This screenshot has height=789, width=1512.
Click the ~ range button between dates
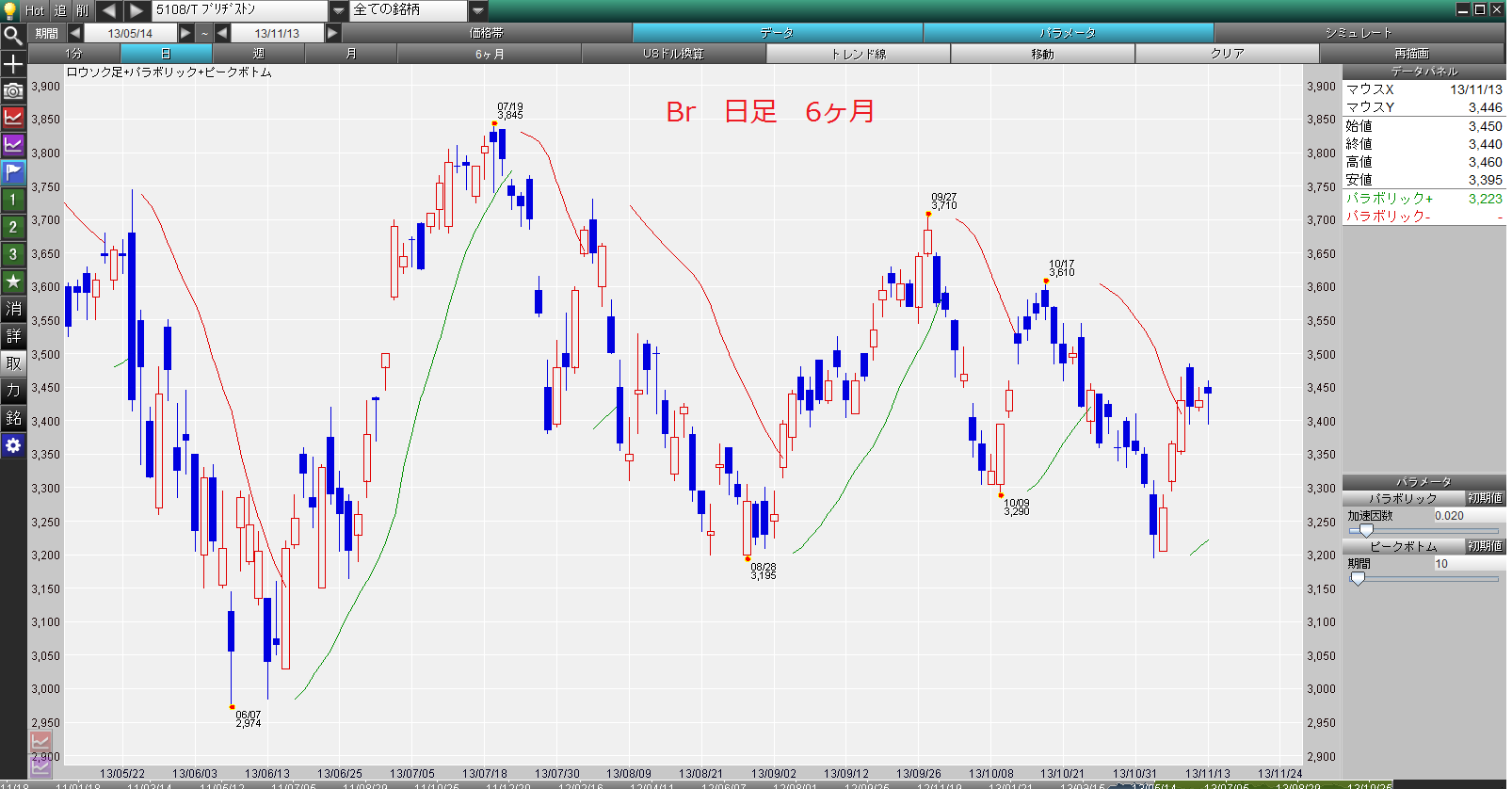(204, 33)
